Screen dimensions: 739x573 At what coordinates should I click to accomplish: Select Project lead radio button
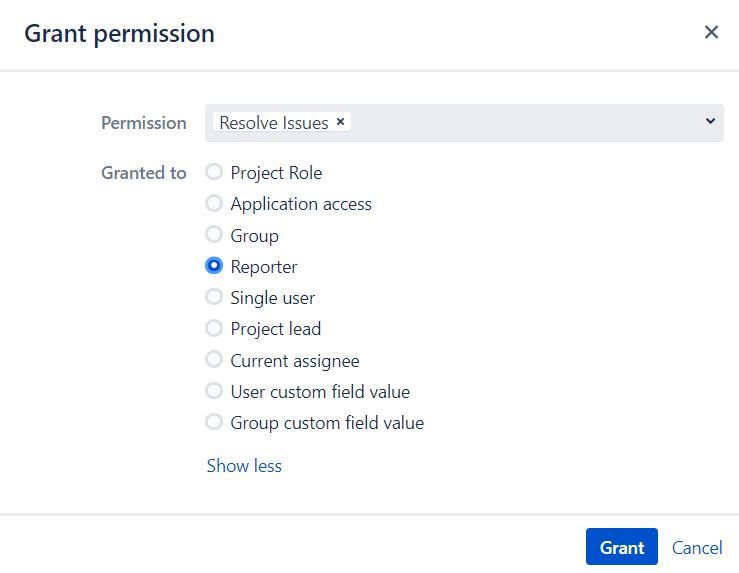pos(214,328)
